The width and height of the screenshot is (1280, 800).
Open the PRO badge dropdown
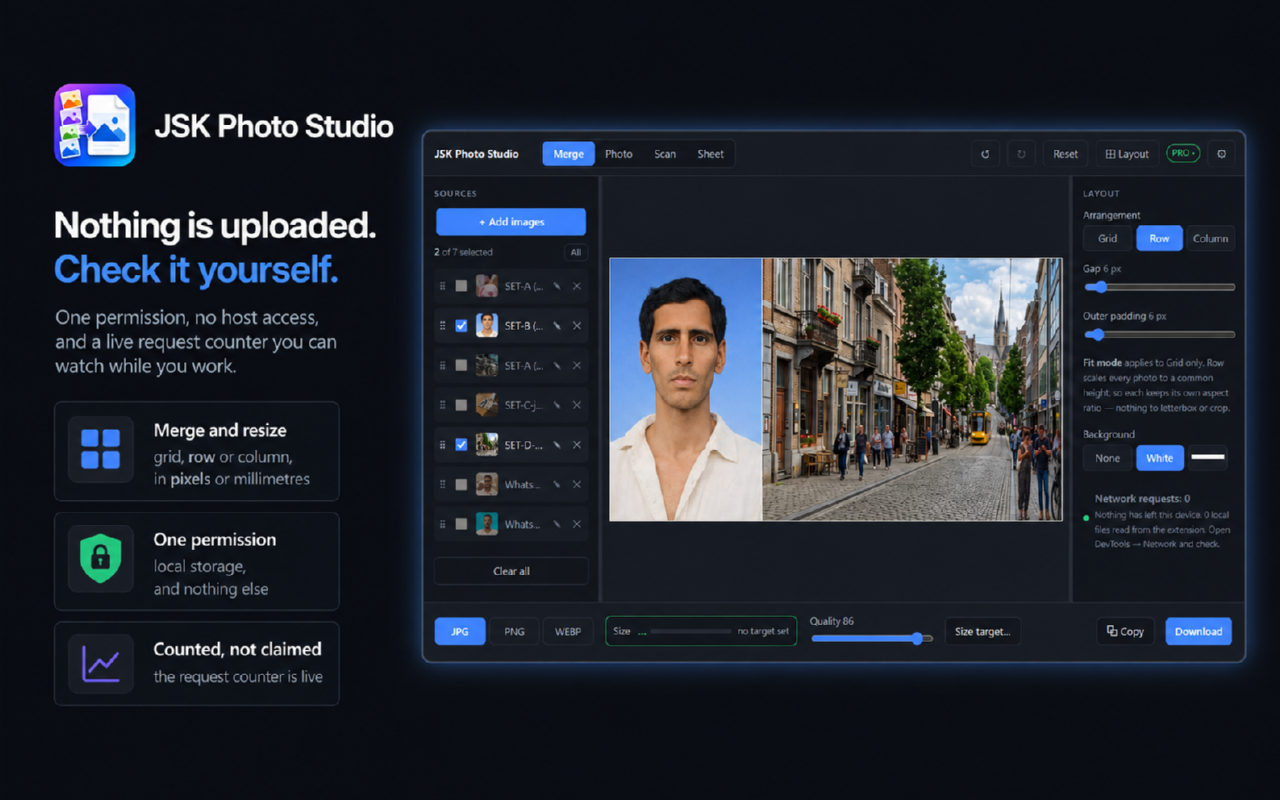tap(1183, 154)
